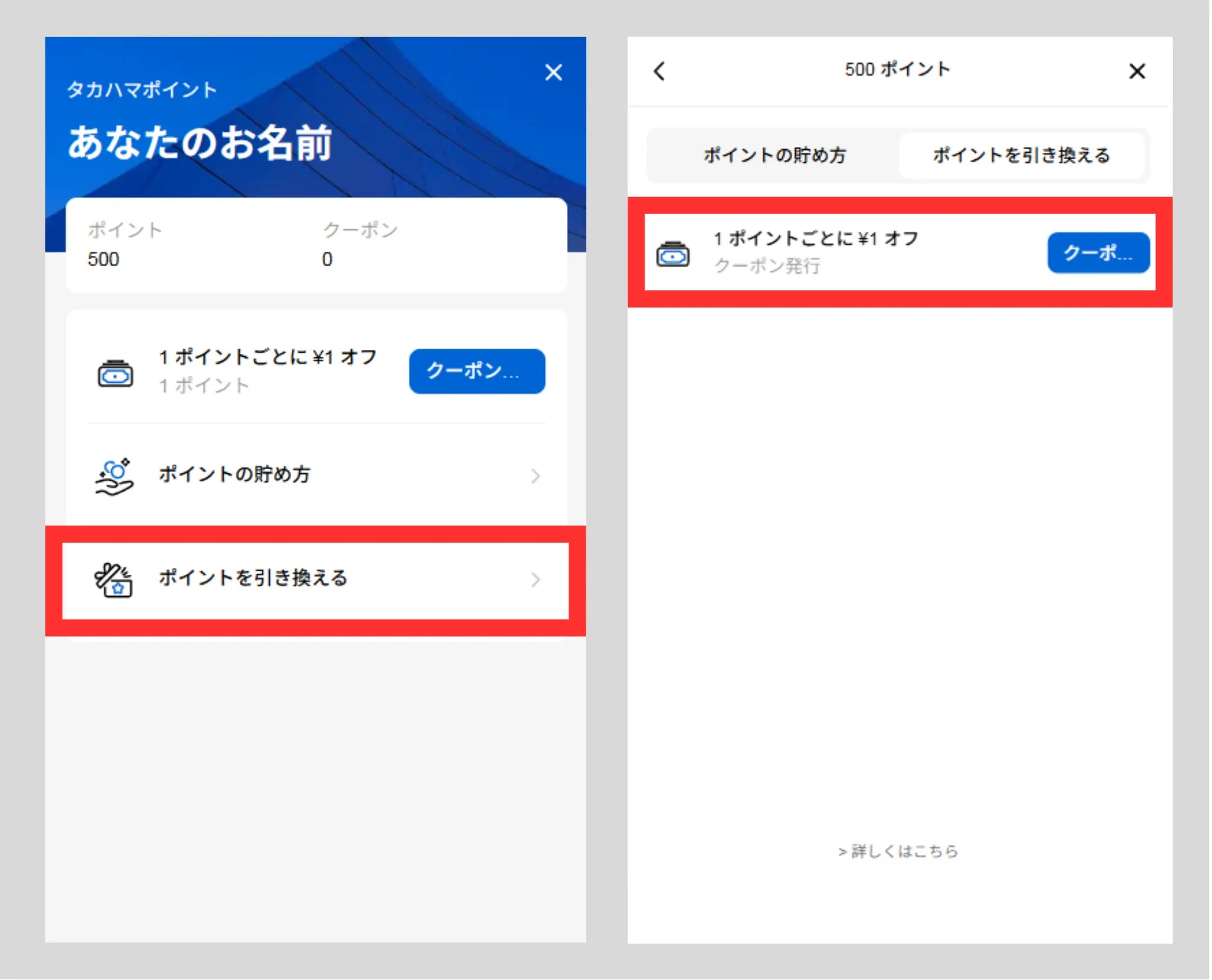Click the hand with coins earning icon
This screenshot has height=980, width=1212.
pyautogui.click(x=114, y=476)
